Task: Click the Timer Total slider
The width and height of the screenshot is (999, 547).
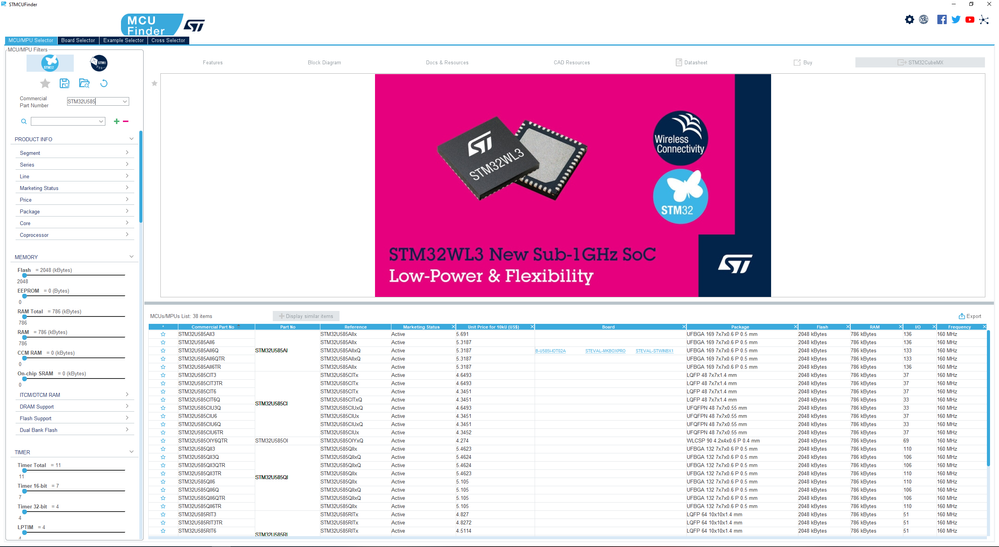Action: click(71, 471)
